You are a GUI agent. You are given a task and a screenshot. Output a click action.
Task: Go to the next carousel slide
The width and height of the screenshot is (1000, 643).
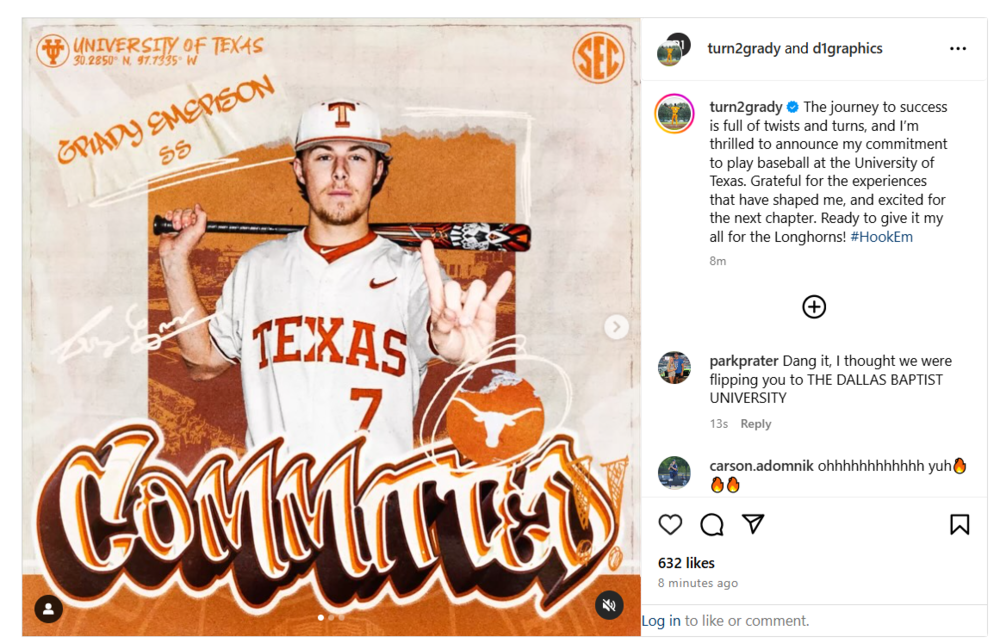[616, 327]
